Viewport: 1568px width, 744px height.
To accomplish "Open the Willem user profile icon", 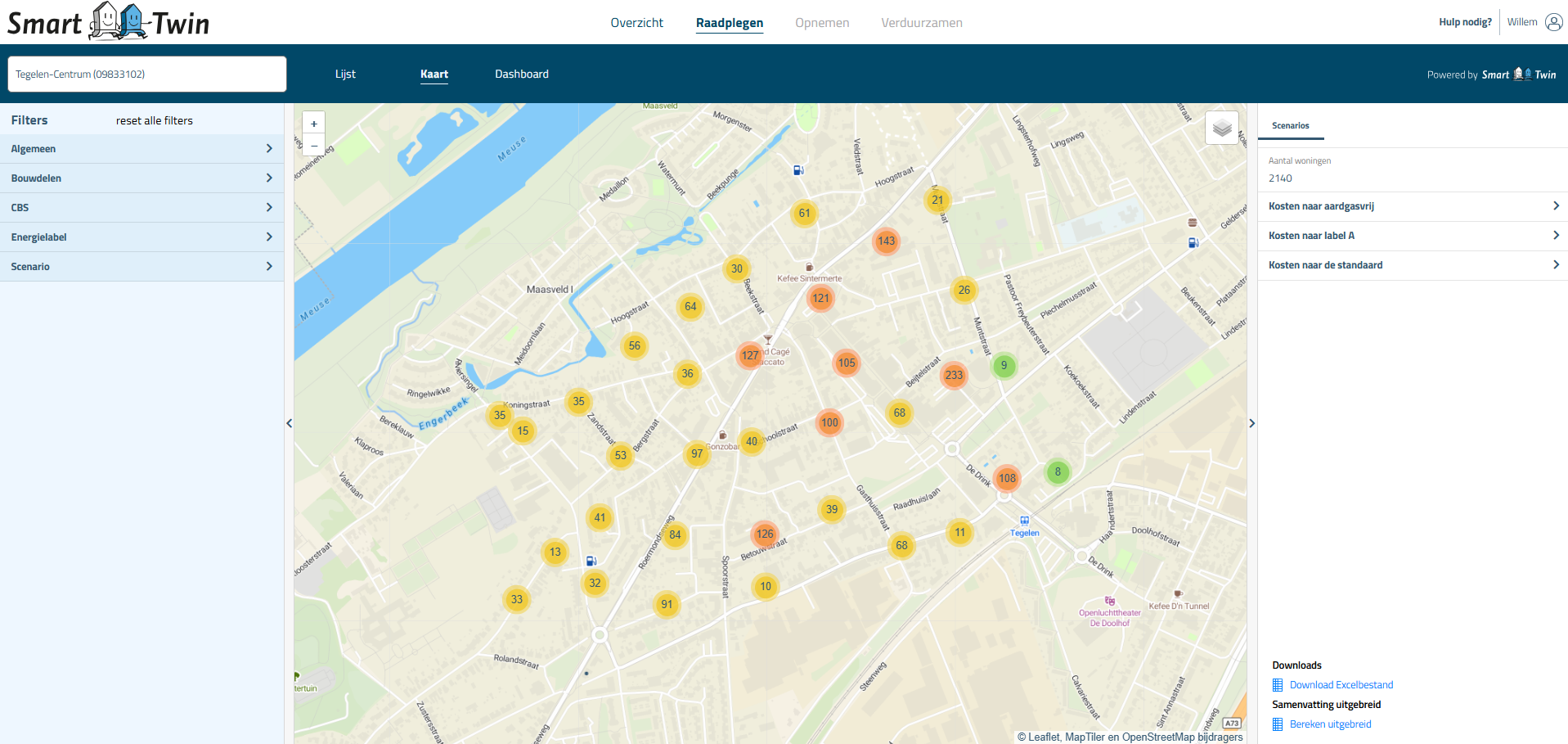I will [1553, 22].
